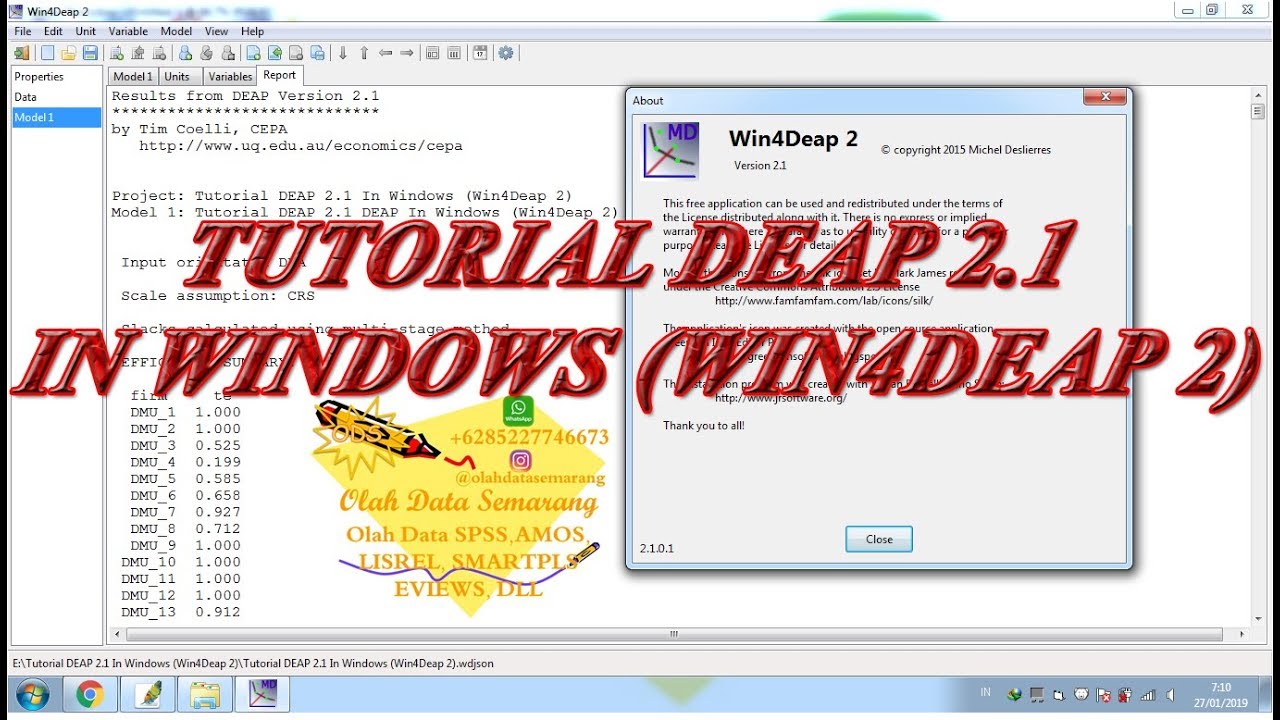
Task: Open the View menu
Action: (x=217, y=31)
